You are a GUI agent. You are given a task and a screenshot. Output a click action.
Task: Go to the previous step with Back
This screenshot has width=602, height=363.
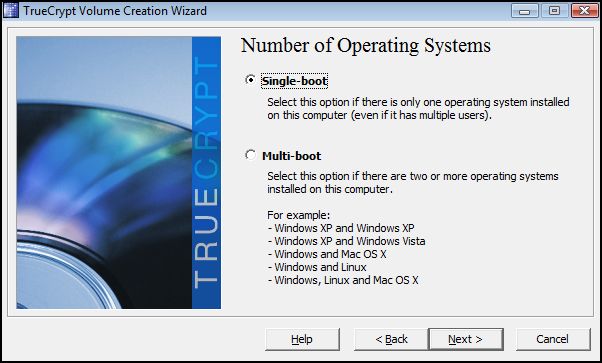pos(391,339)
